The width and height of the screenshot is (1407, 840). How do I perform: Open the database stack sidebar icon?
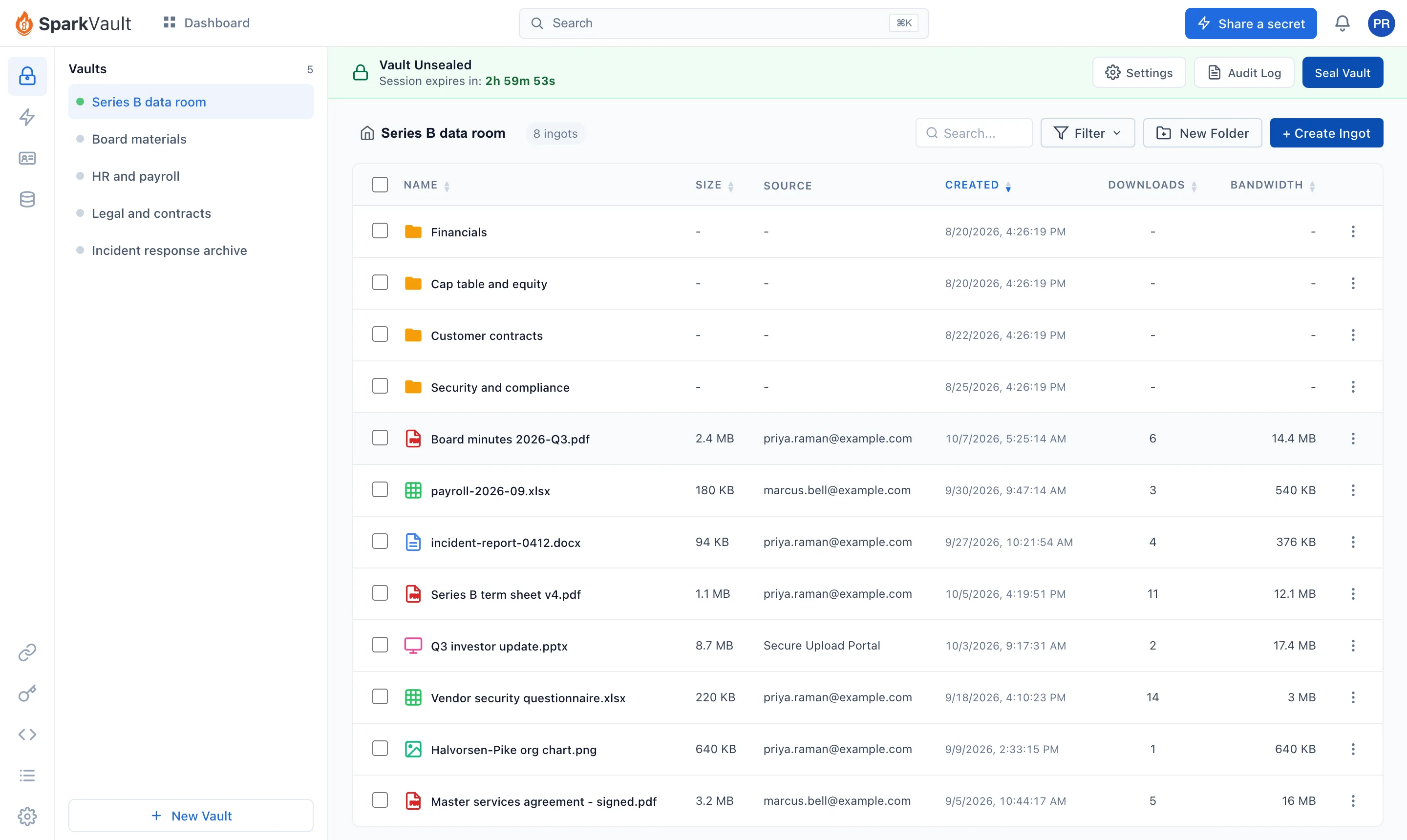[x=27, y=199]
